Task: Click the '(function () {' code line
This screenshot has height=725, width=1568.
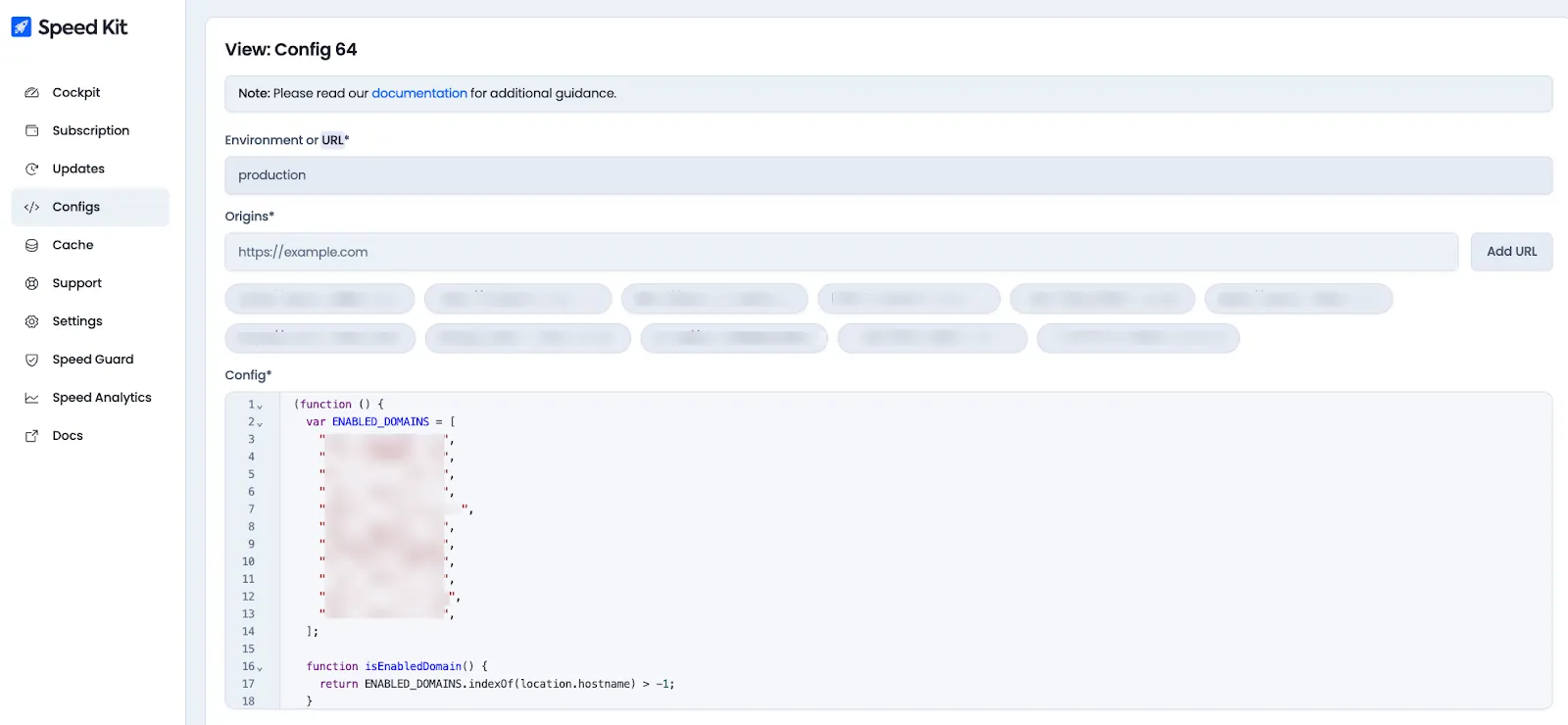Action: coord(339,405)
